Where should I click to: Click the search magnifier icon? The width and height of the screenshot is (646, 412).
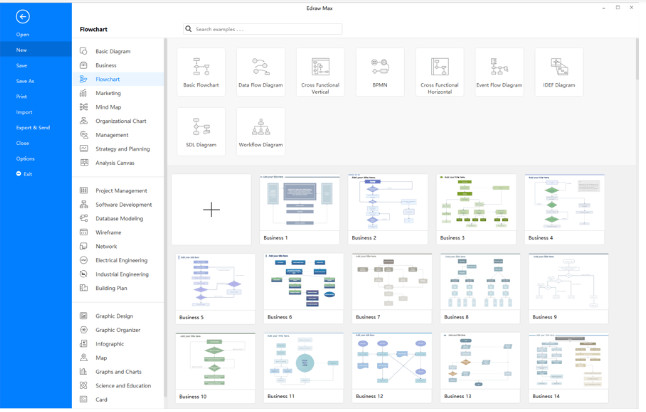coord(188,29)
